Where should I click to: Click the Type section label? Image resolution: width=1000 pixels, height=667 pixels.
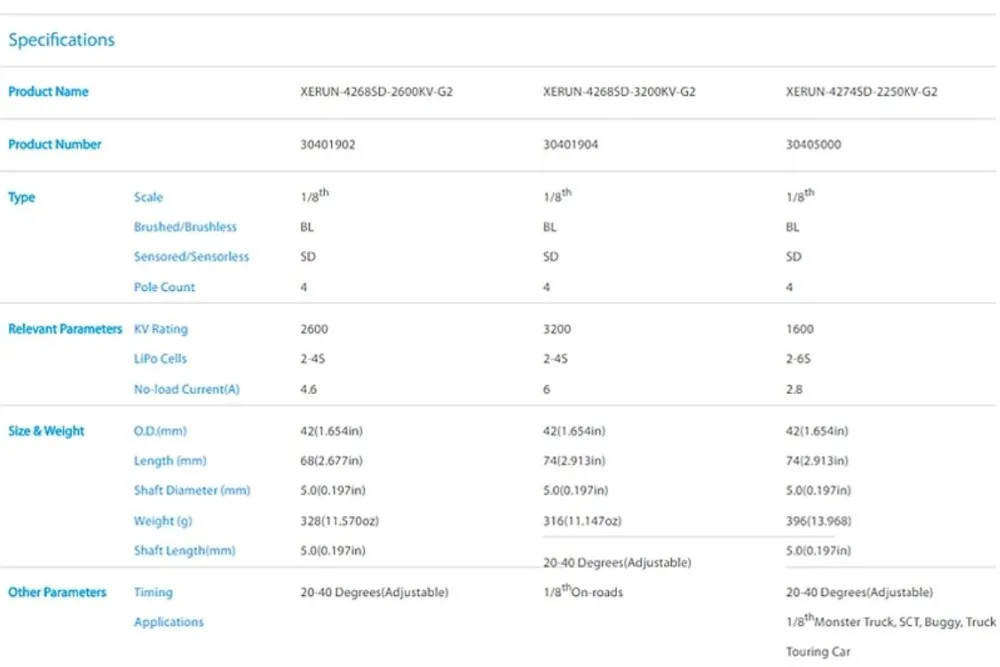pyautogui.click(x=22, y=197)
